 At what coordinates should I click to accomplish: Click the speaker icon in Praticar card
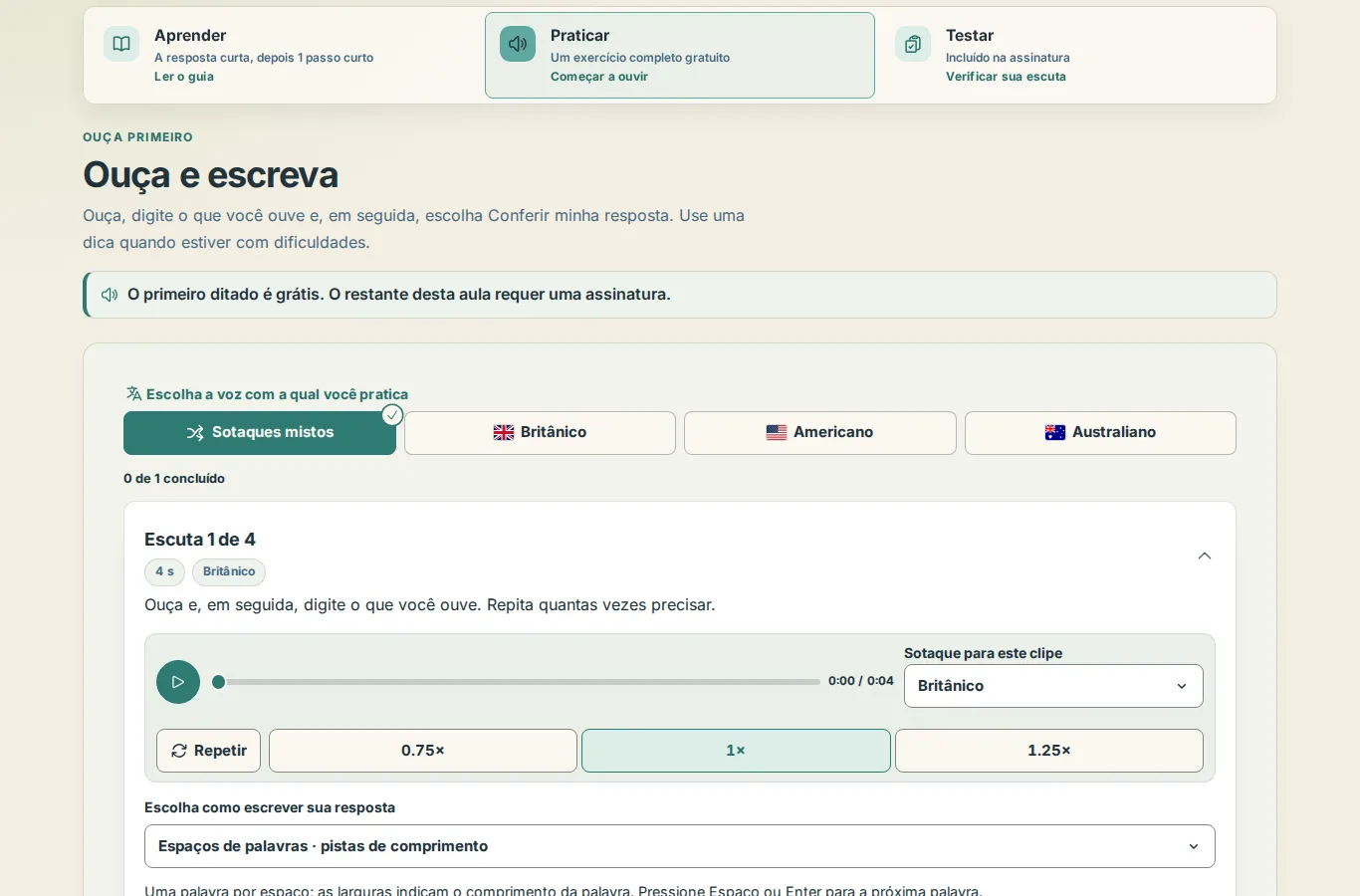518,44
